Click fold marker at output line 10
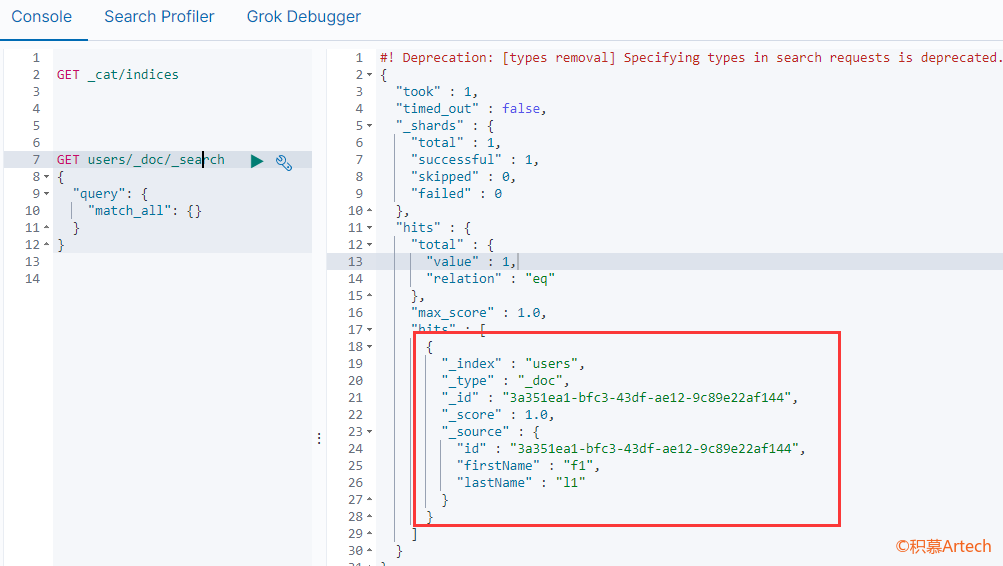Viewport: 1003px width, 566px height. pyautogui.click(x=370, y=210)
